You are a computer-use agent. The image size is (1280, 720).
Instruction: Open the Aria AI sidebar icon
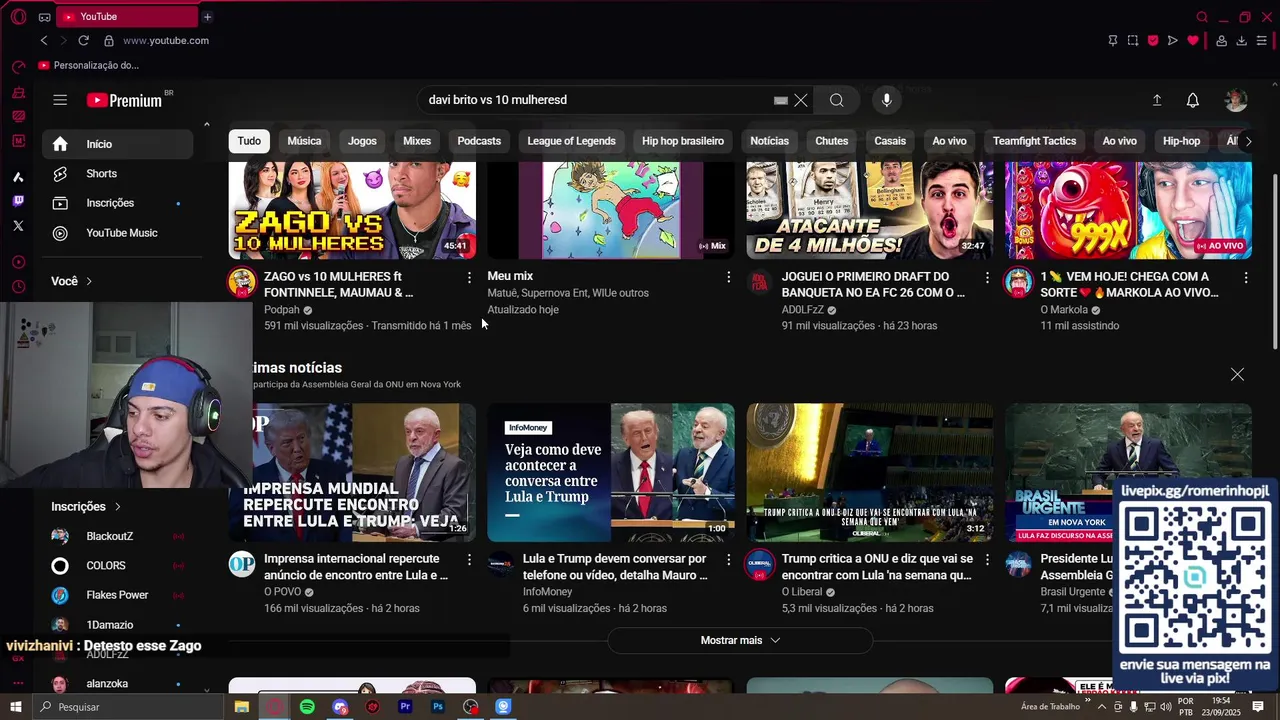pyautogui.click(x=18, y=177)
